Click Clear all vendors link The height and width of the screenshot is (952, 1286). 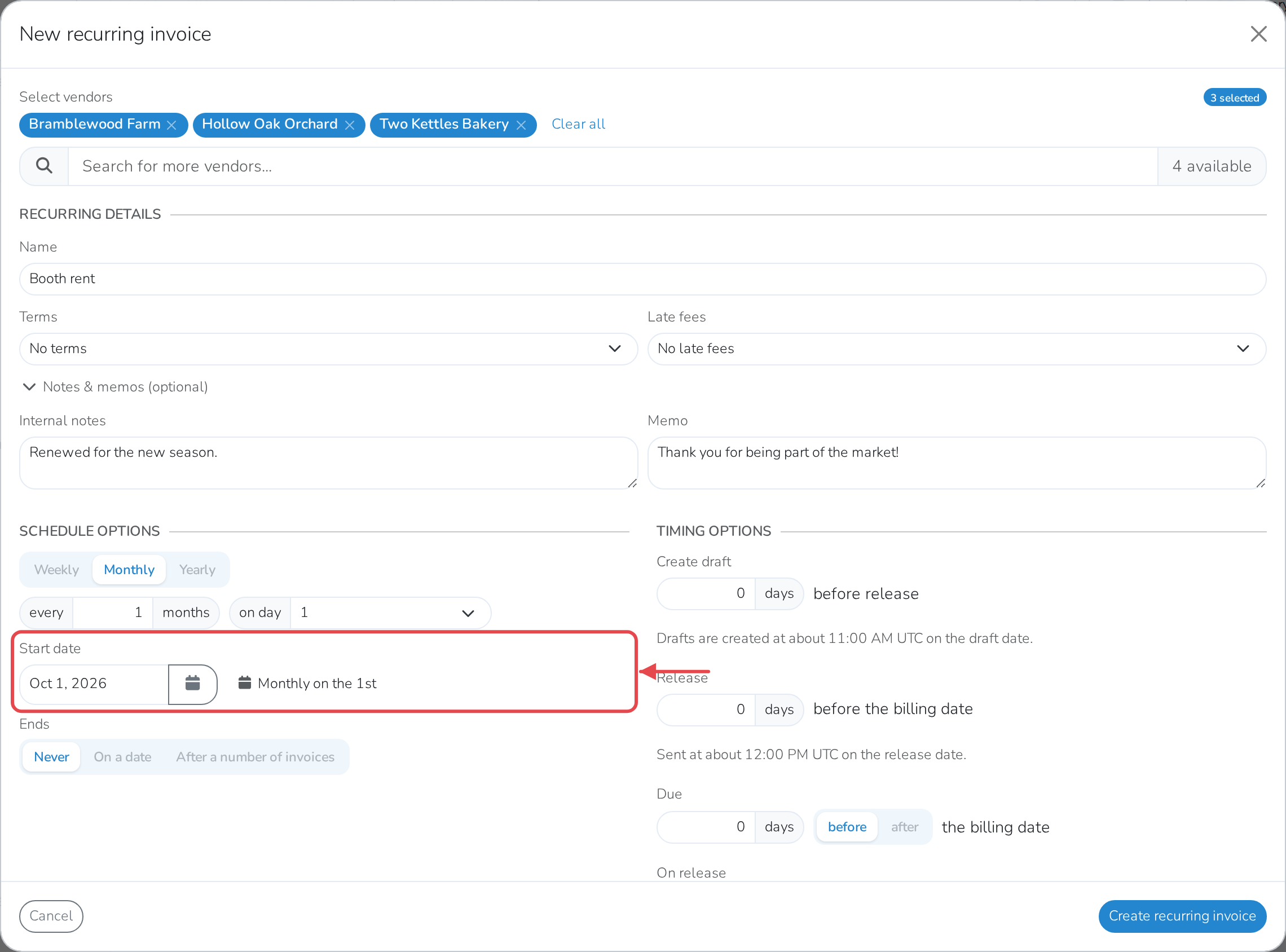click(x=578, y=124)
